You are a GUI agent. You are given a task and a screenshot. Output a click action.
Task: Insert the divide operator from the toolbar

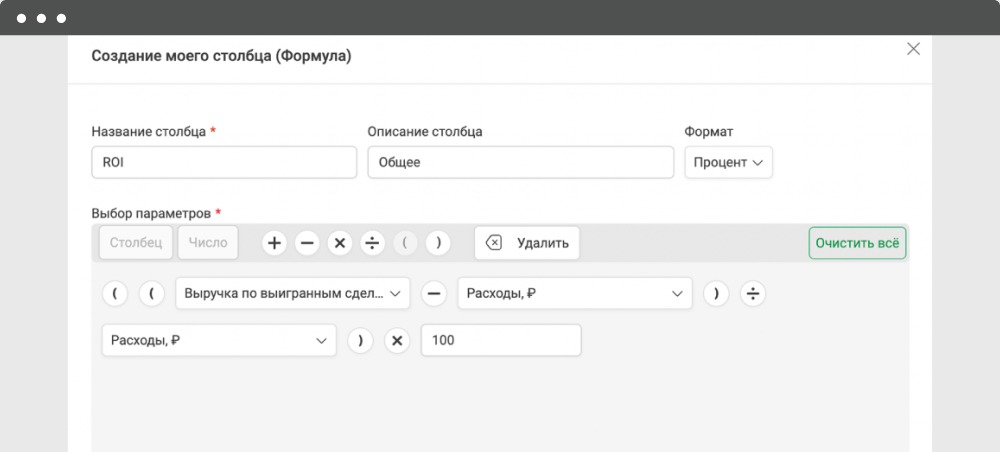[372, 243]
